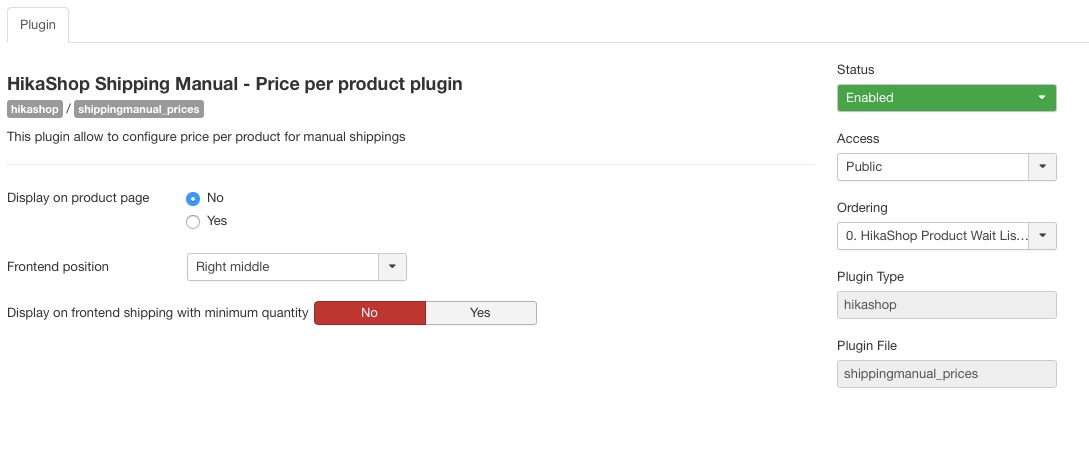
Task: Click the Plugin File field
Action: (x=946, y=374)
